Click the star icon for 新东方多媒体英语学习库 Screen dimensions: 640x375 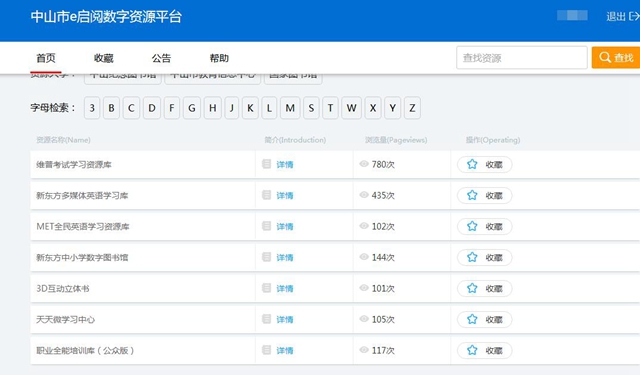472,195
